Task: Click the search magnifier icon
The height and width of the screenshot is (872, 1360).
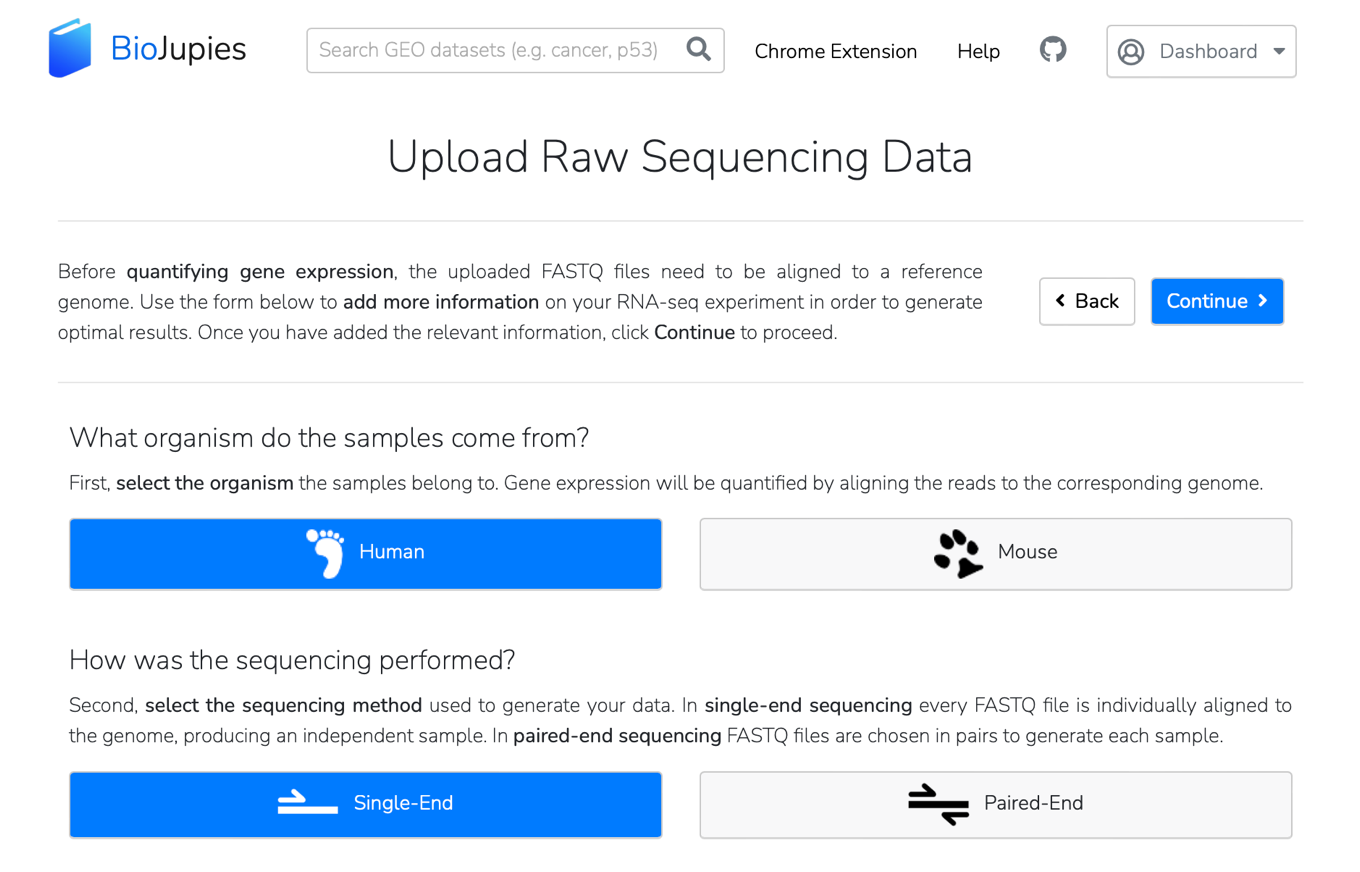Action: coord(698,50)
